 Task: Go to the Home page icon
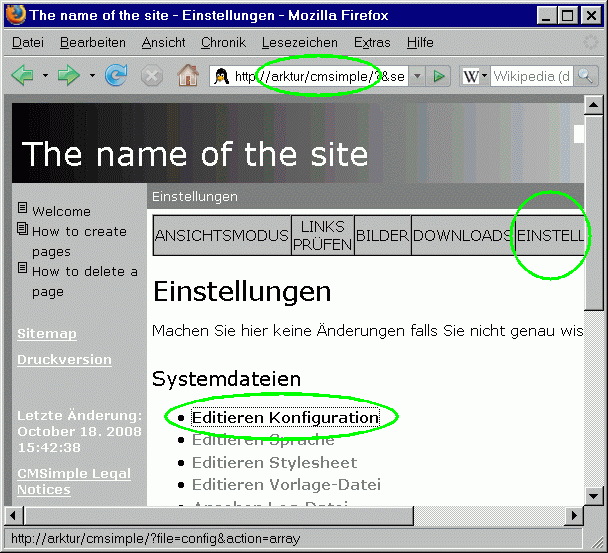[x=187, y=76]
